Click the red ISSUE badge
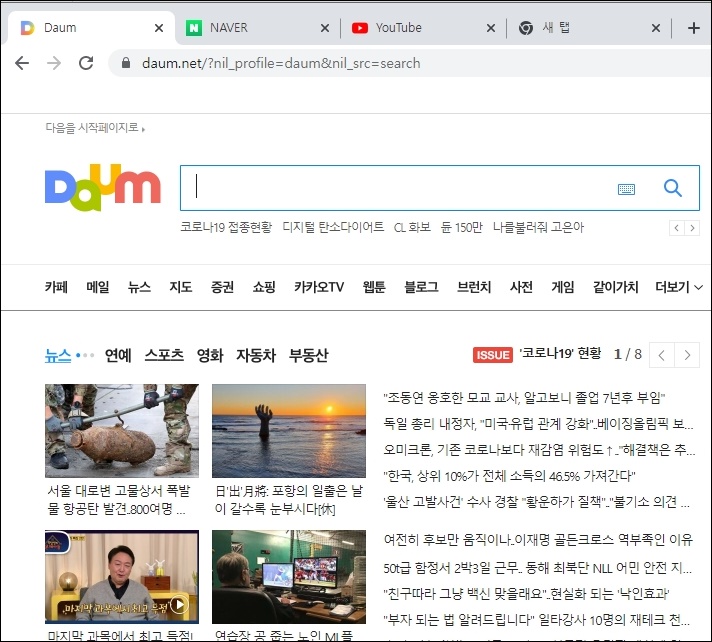This screenshot has width=712, height=642. point(493,355)
